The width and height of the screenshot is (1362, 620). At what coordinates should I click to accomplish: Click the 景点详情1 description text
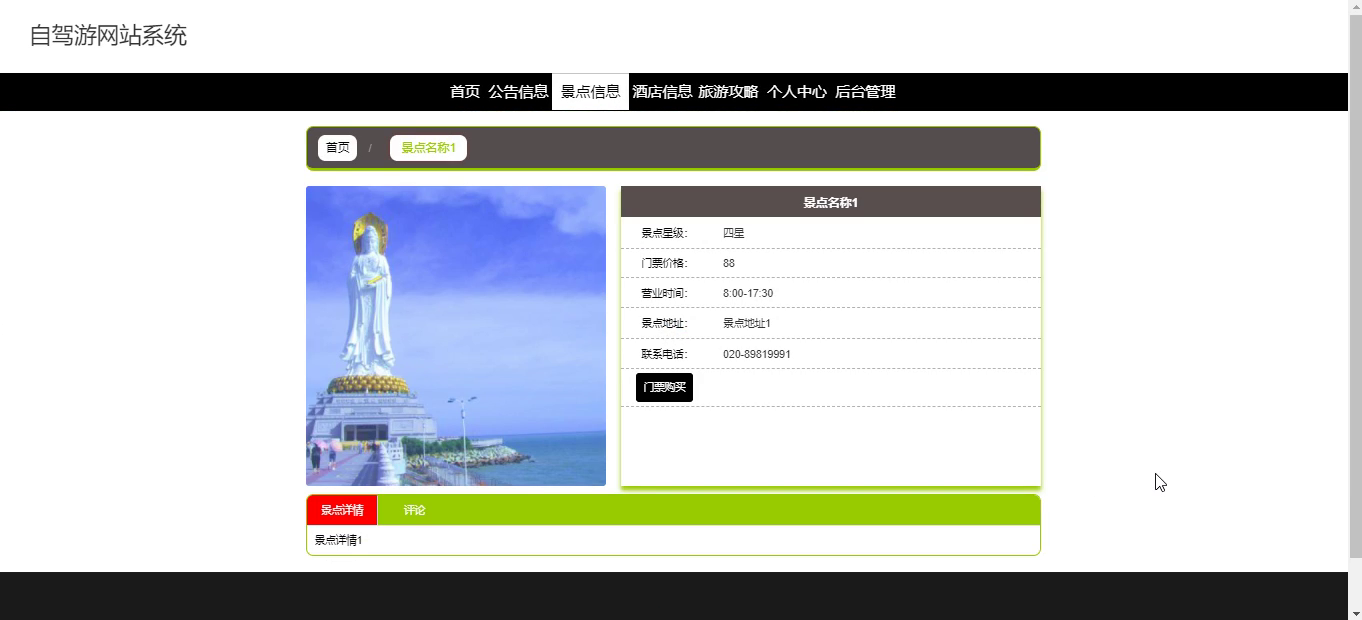339,540
